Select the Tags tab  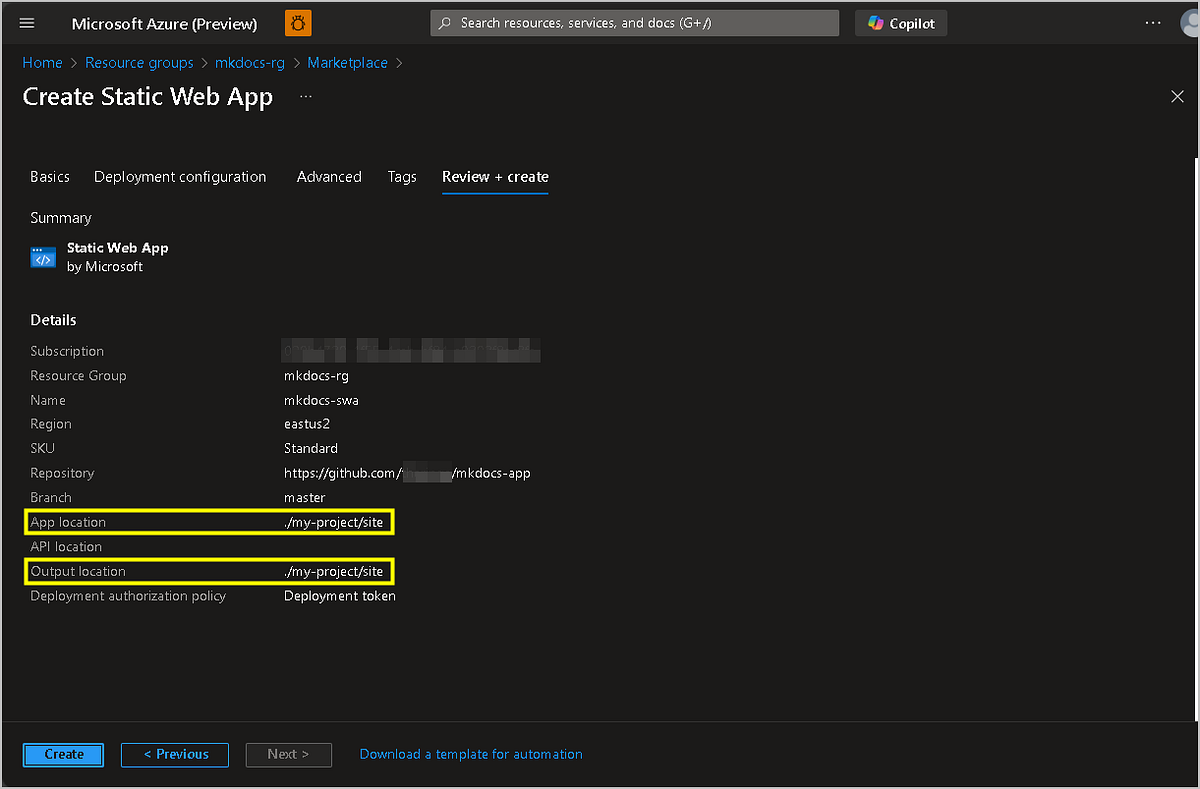click(x=402, y=177)
